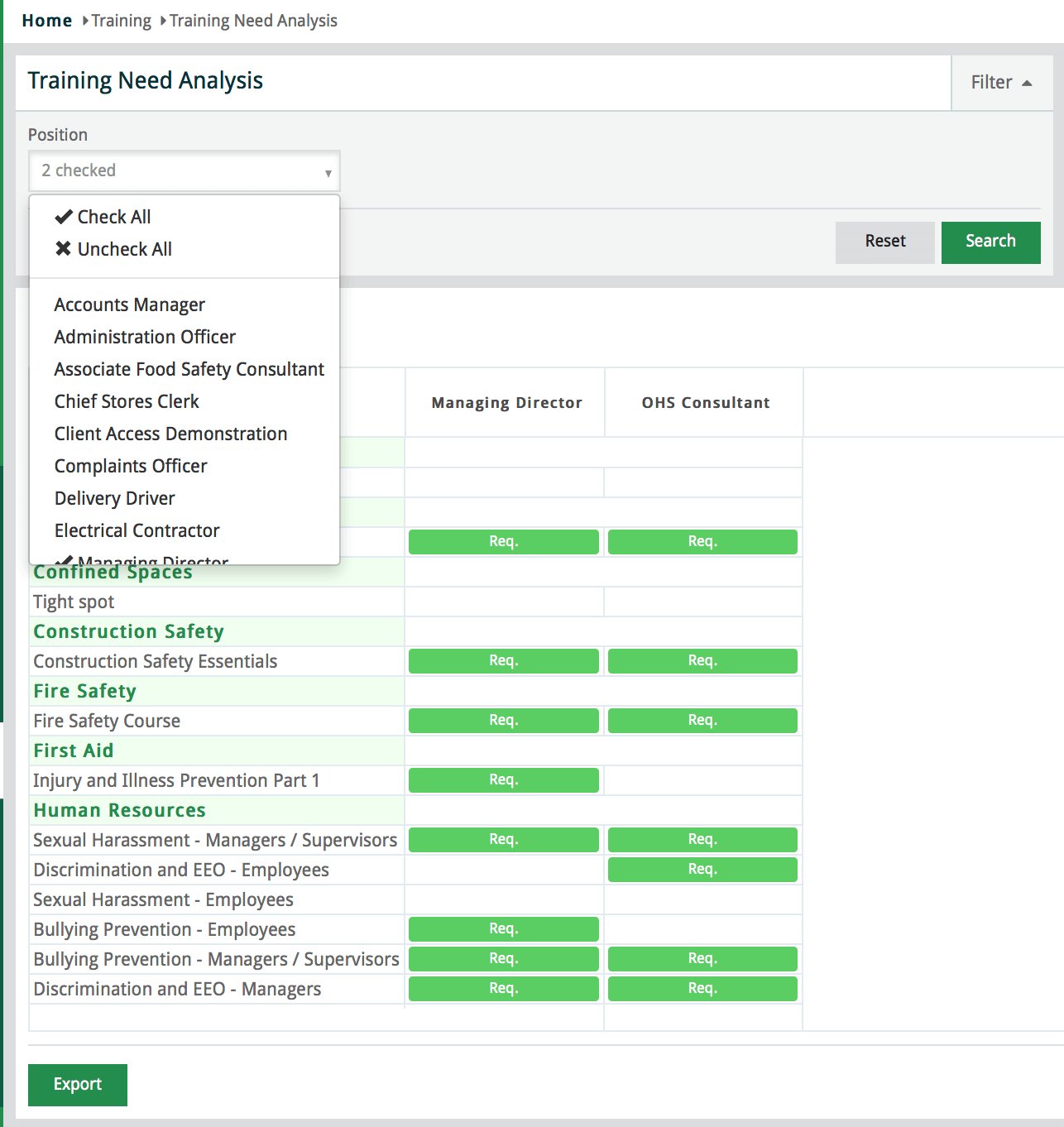Choose Chief Stores Clerk in list

point(127,402)
